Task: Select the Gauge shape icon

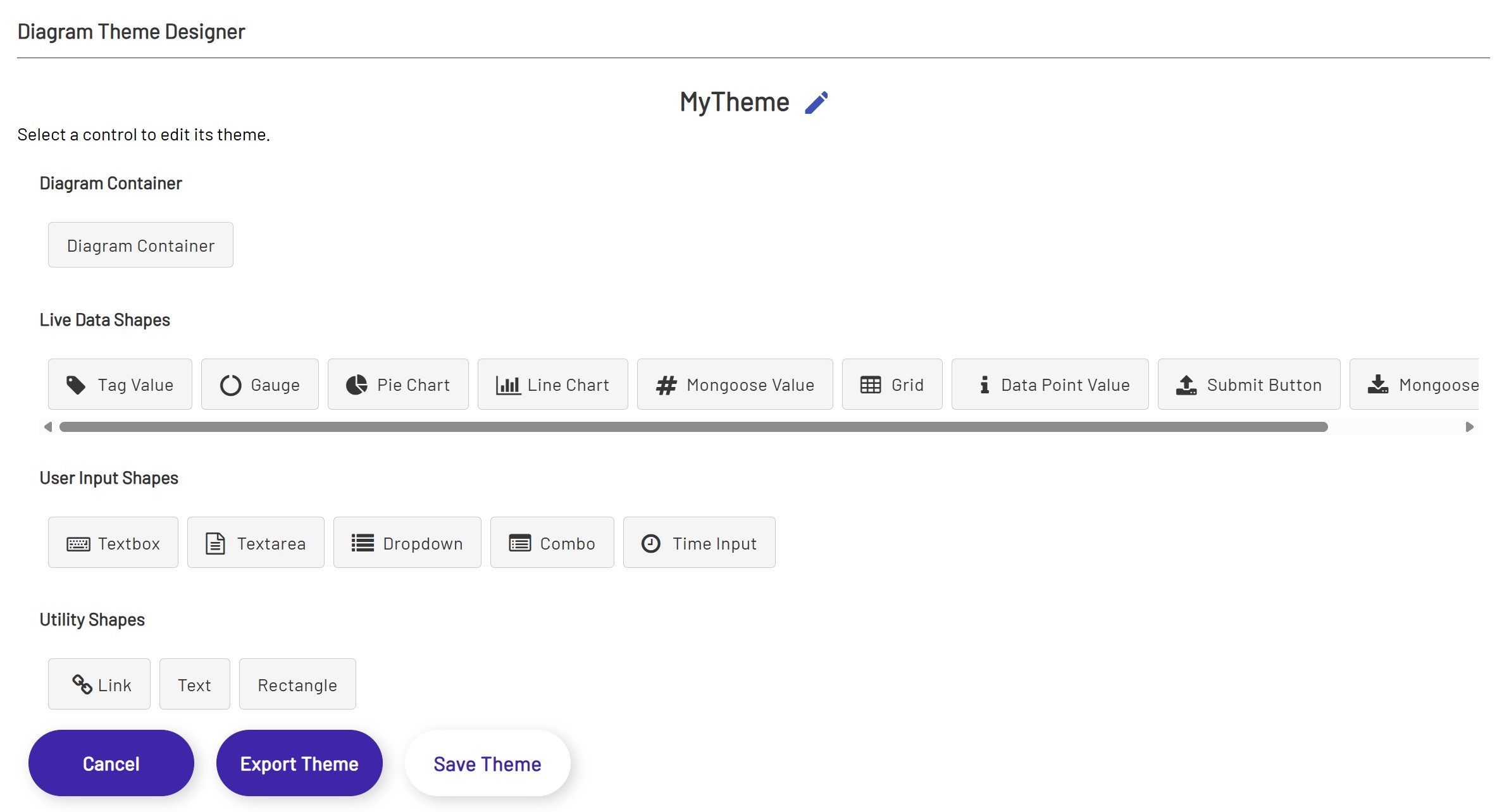Action: point(232,384)
